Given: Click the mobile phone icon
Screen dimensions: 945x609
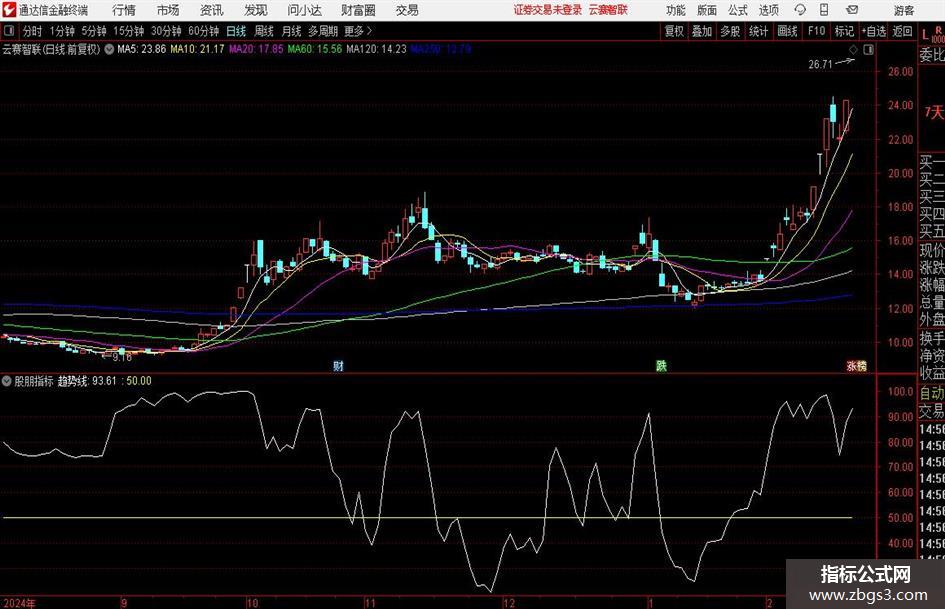Looking at the screenshot, I should [x=824, y=10].
